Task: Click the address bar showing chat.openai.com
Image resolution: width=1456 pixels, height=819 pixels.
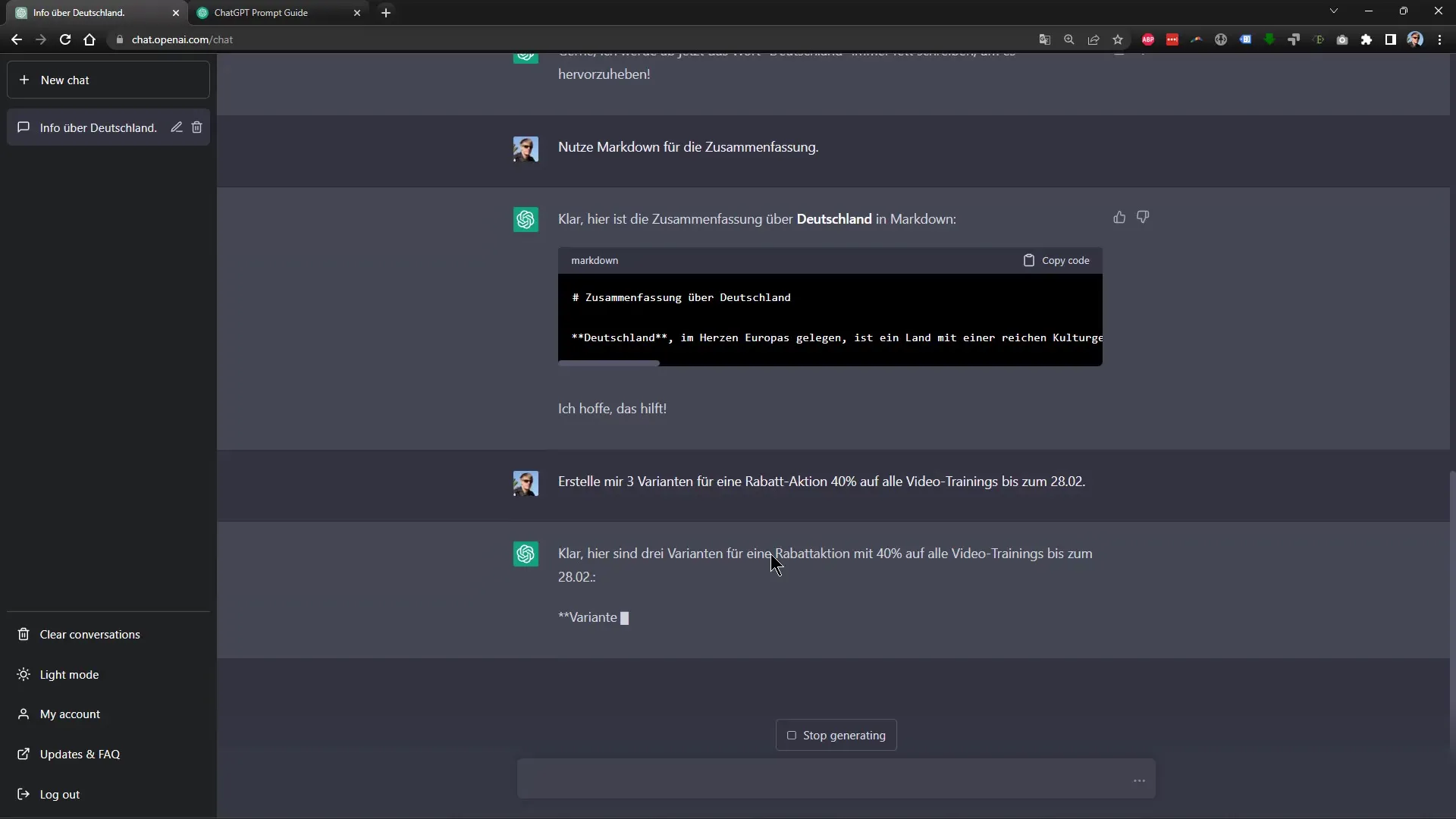Action: click(581, 39)
